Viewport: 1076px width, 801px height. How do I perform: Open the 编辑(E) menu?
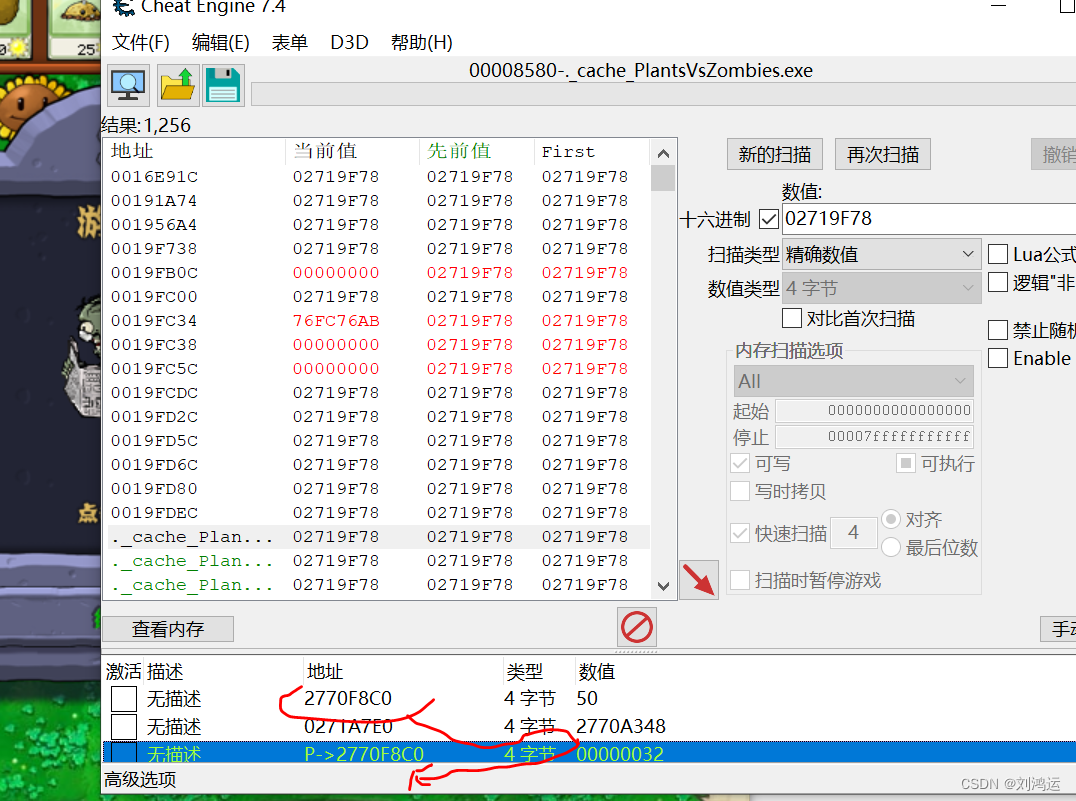(x=220, y=43)
